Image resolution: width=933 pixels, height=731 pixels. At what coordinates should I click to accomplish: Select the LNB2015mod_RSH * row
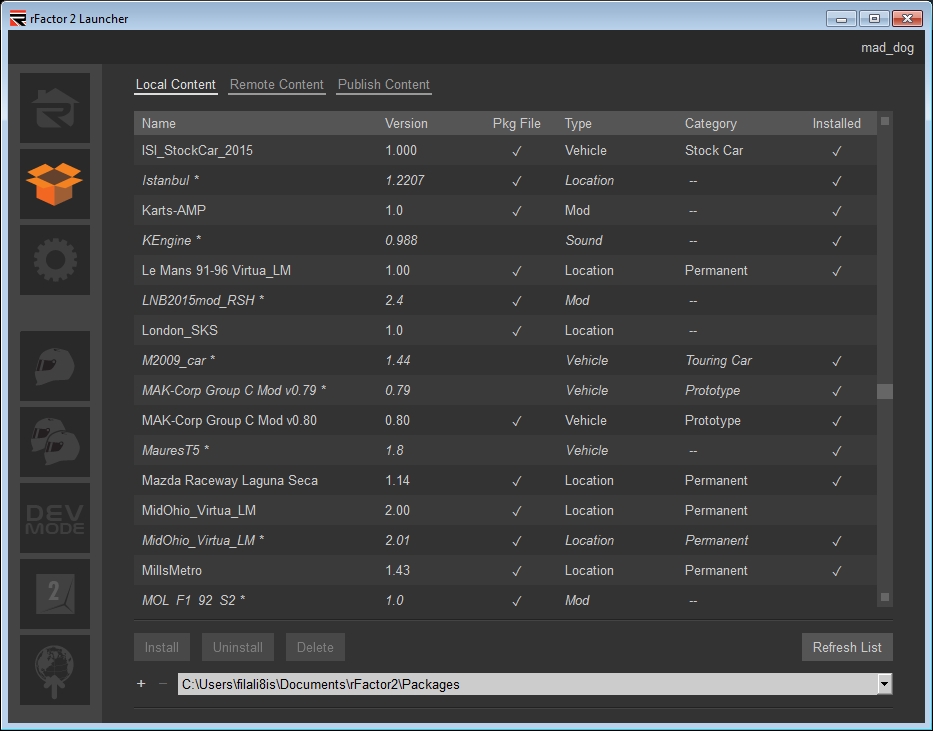(505, 300)
